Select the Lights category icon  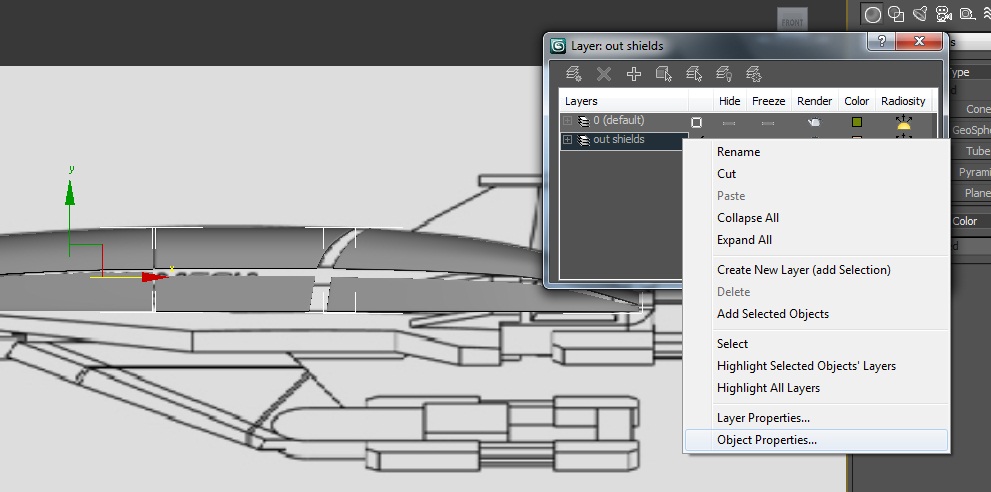click(x=919, y=14)
